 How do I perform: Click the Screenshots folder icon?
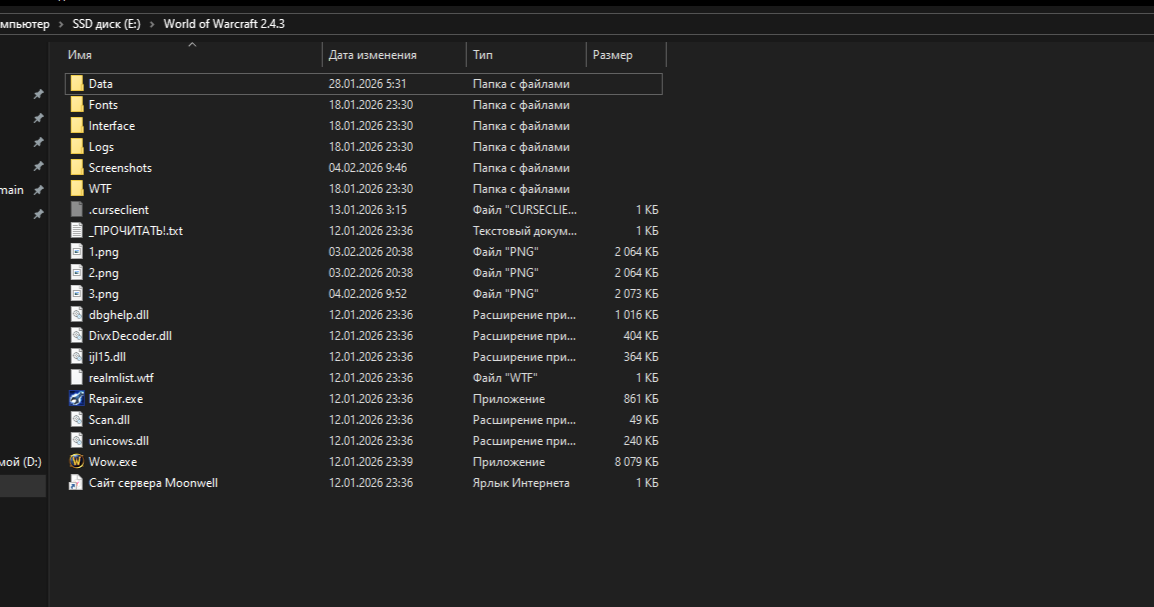point(77,168)
